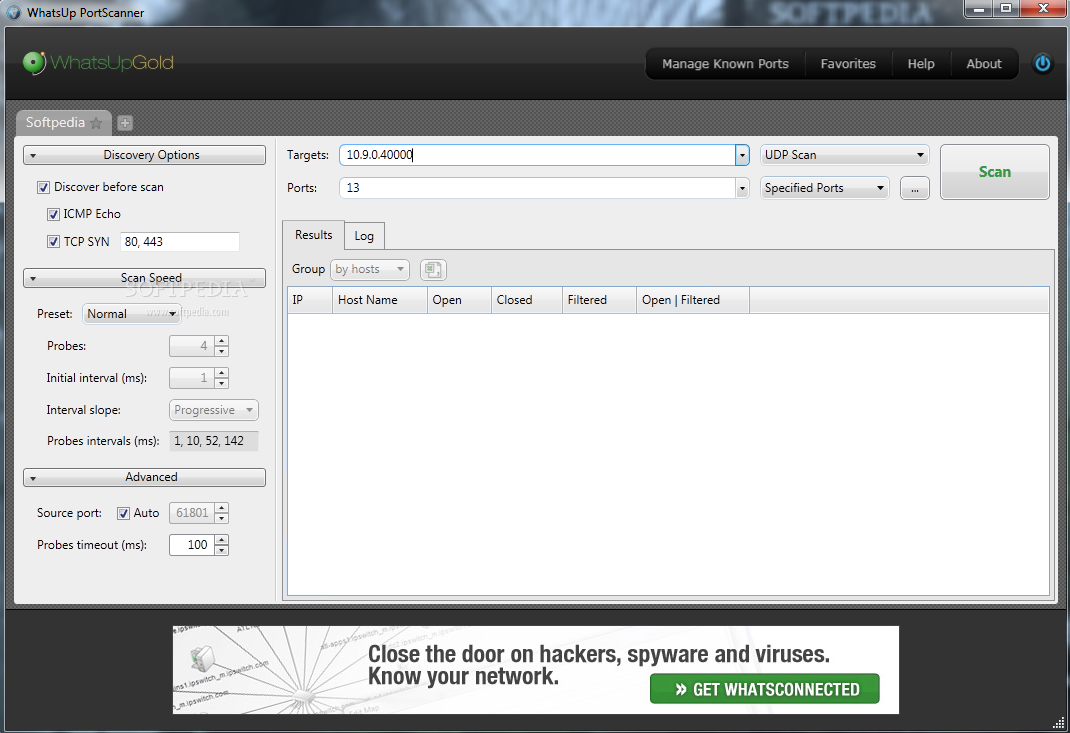Switch to the Results tab
Image resolution: width=1070 pixels, height=733 pixels.
pos(313,235)
